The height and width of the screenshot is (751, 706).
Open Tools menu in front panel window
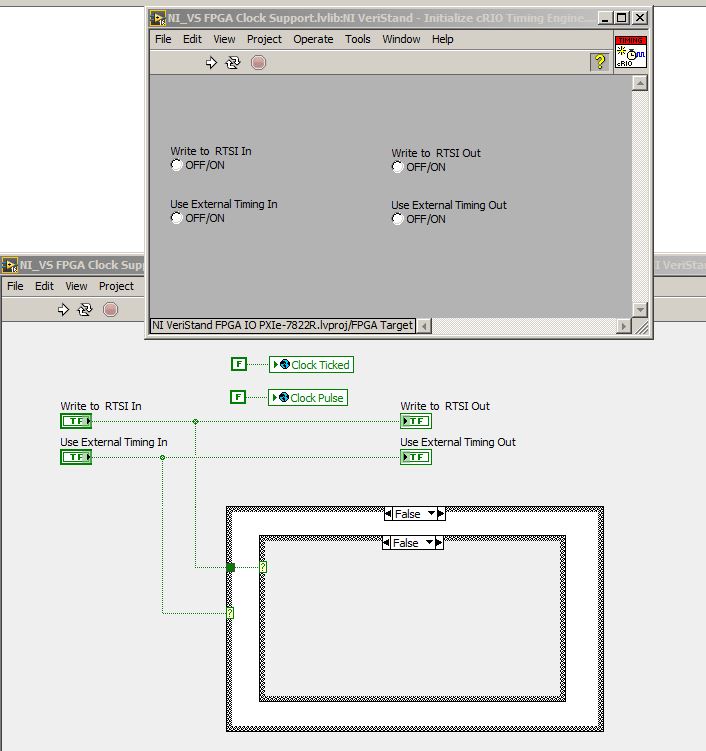[x=358, y=39]
